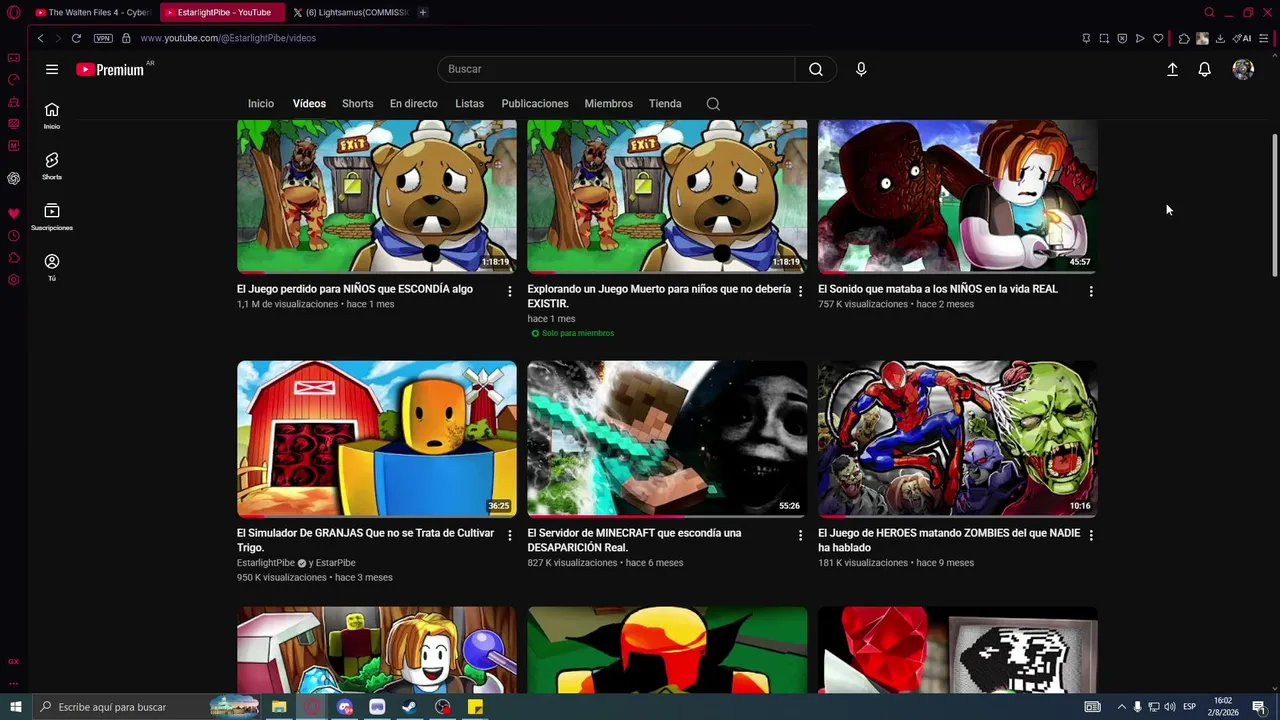
Task: Open the EstarlightPibe channel link under video
Action: pyautogui.click(x=266, y=563)
